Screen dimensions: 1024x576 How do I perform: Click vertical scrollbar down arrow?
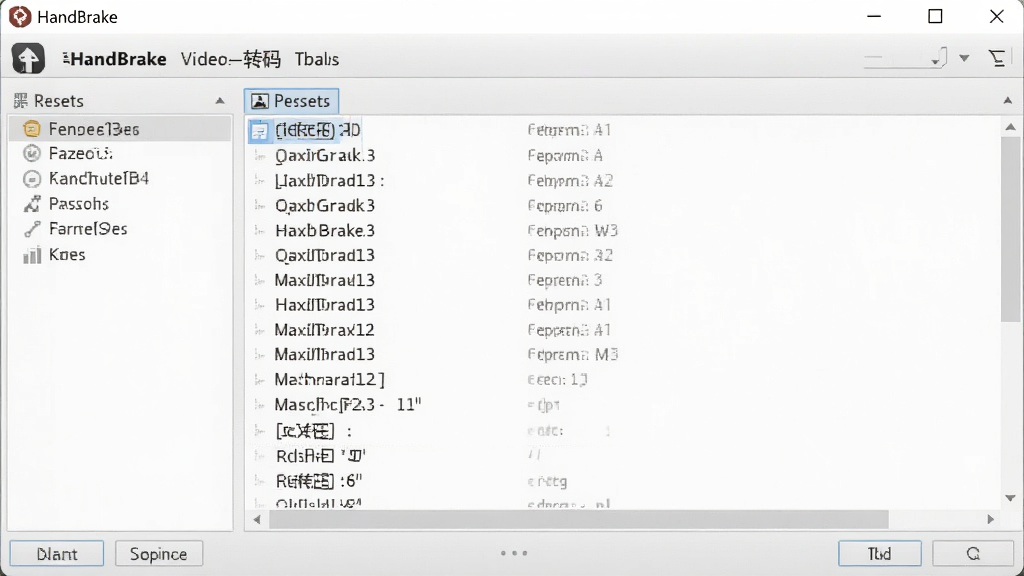tap(1010, 498)
